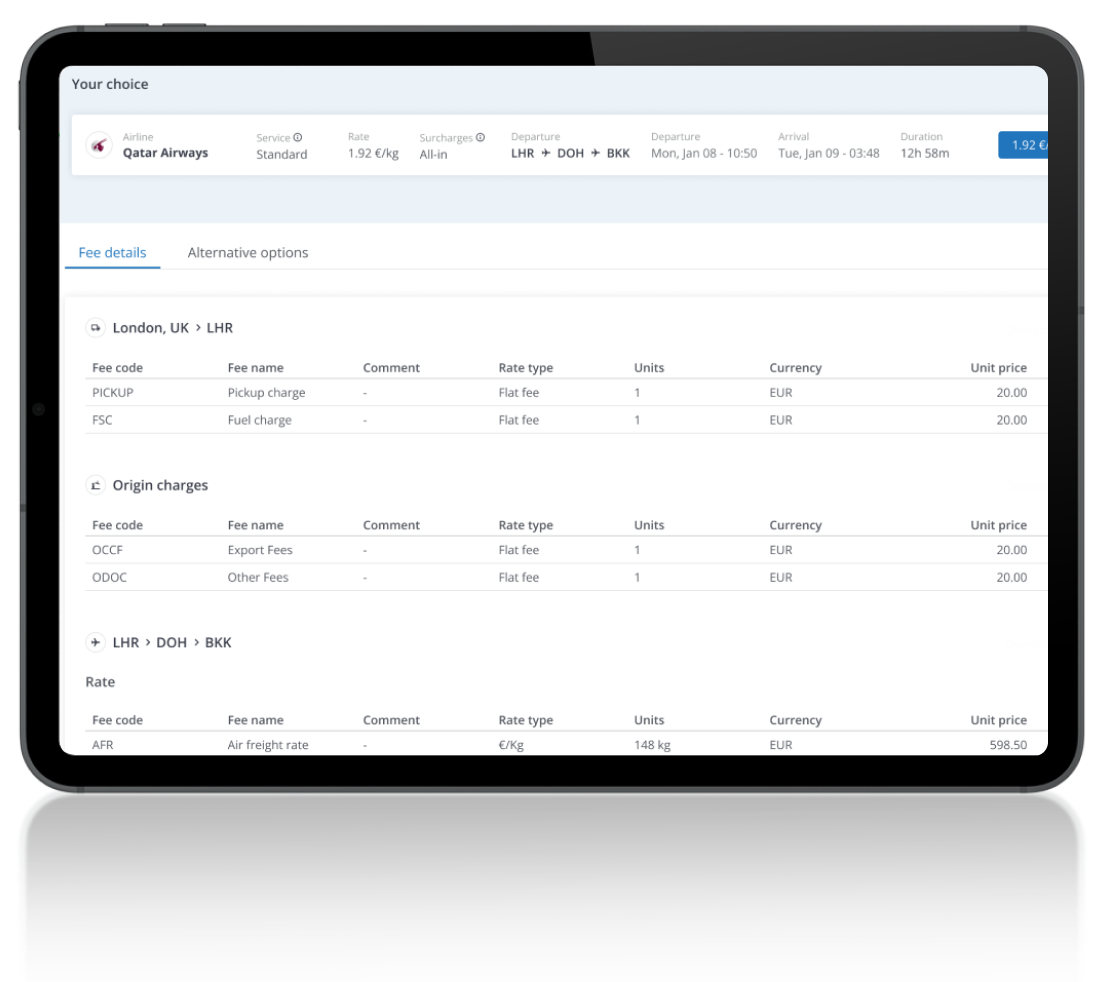Open the Surcharges info tooltip icon
The image size is (1102, 982).
click(480, 137)
